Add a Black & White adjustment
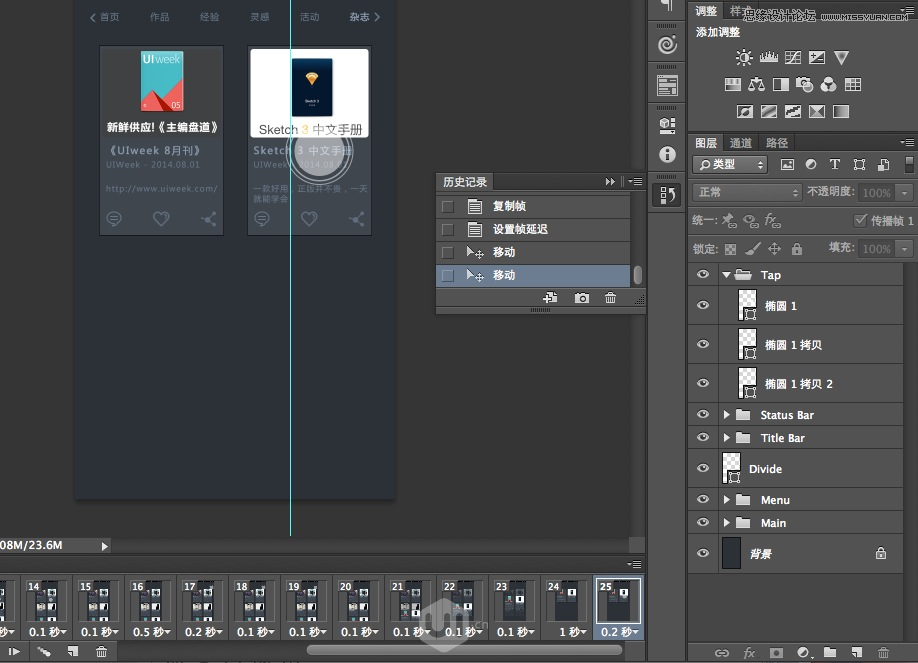 pyautogui.click(x=780, y=84)
